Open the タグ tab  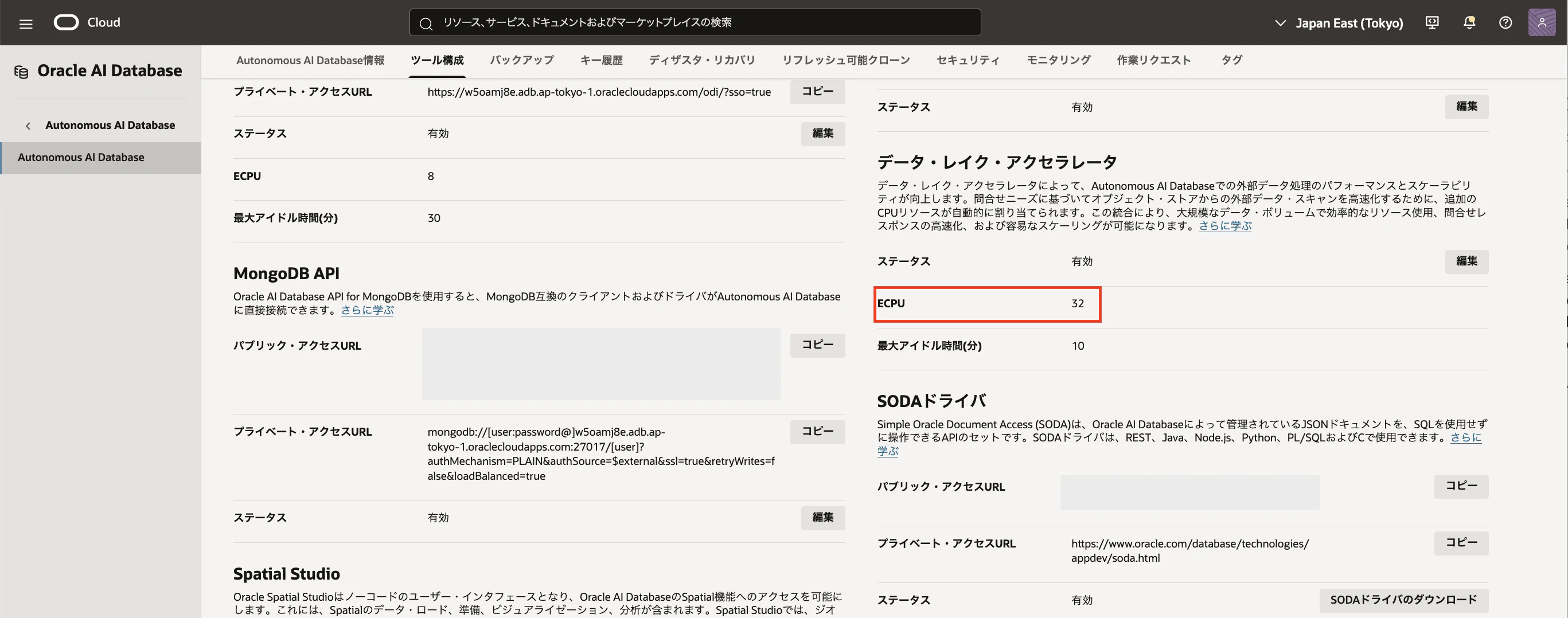point(1231,60)
